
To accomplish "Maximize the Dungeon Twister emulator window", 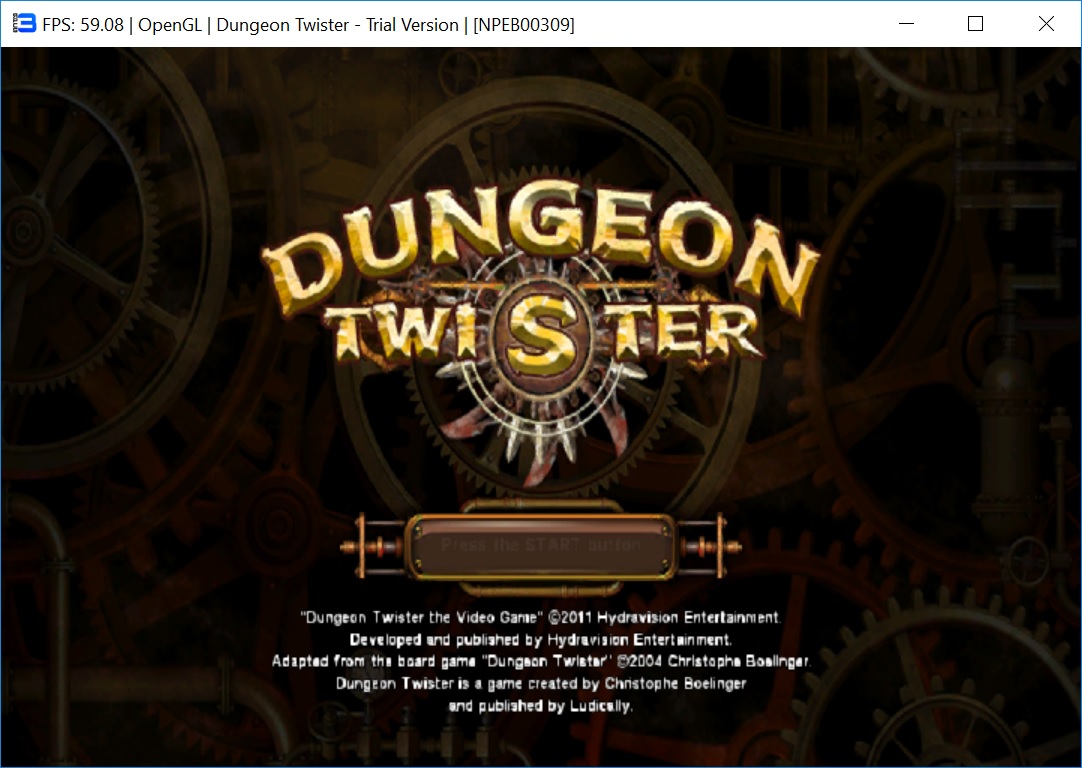I will [x=975, y=24].
